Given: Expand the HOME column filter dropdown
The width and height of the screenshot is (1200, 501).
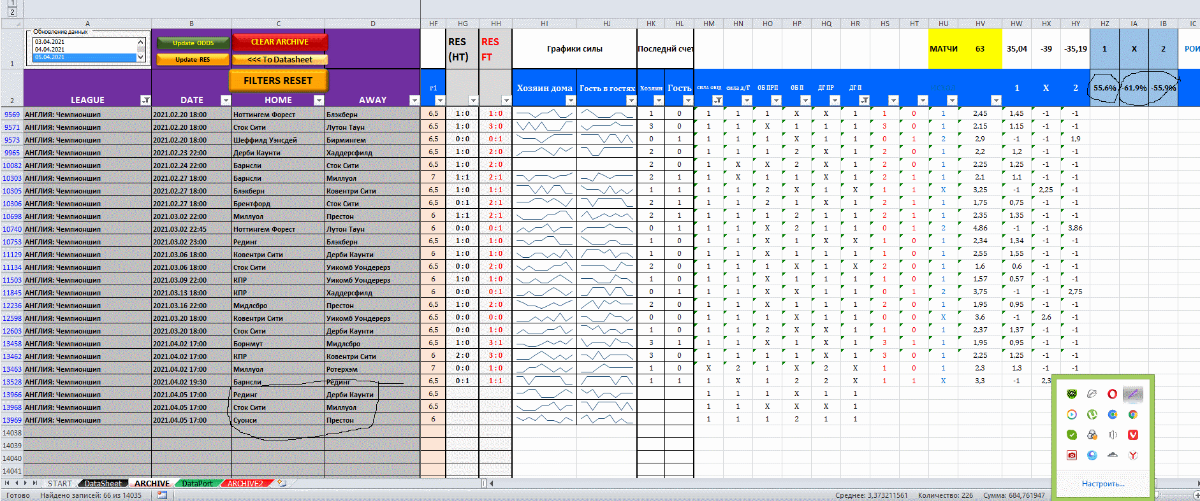Looking at the screenshot, I should [318, 100].
